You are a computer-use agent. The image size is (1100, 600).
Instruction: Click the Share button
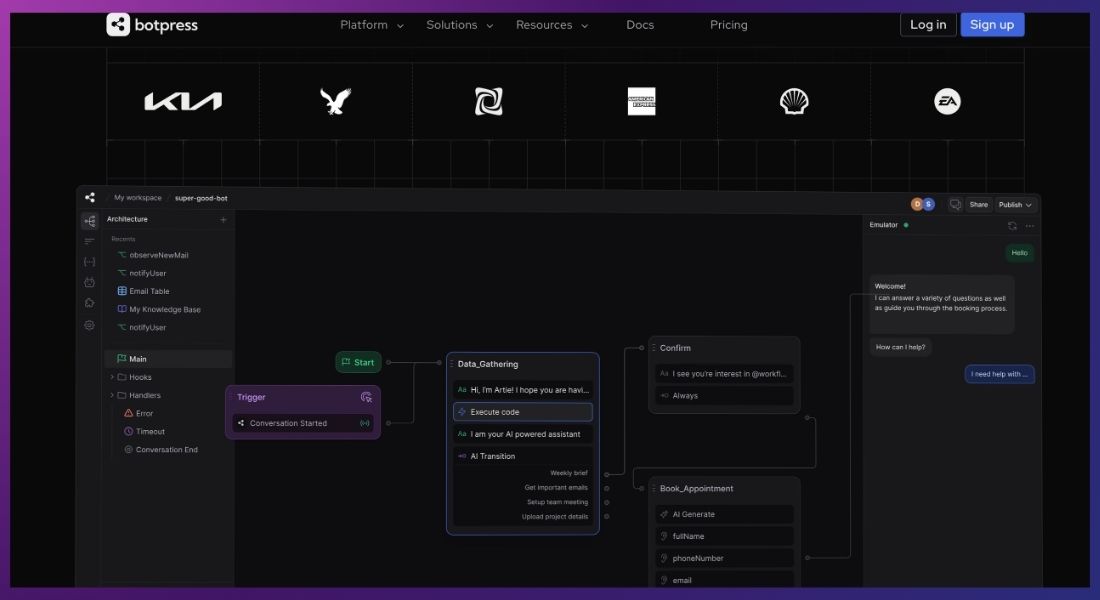click(x=978, y=205)
